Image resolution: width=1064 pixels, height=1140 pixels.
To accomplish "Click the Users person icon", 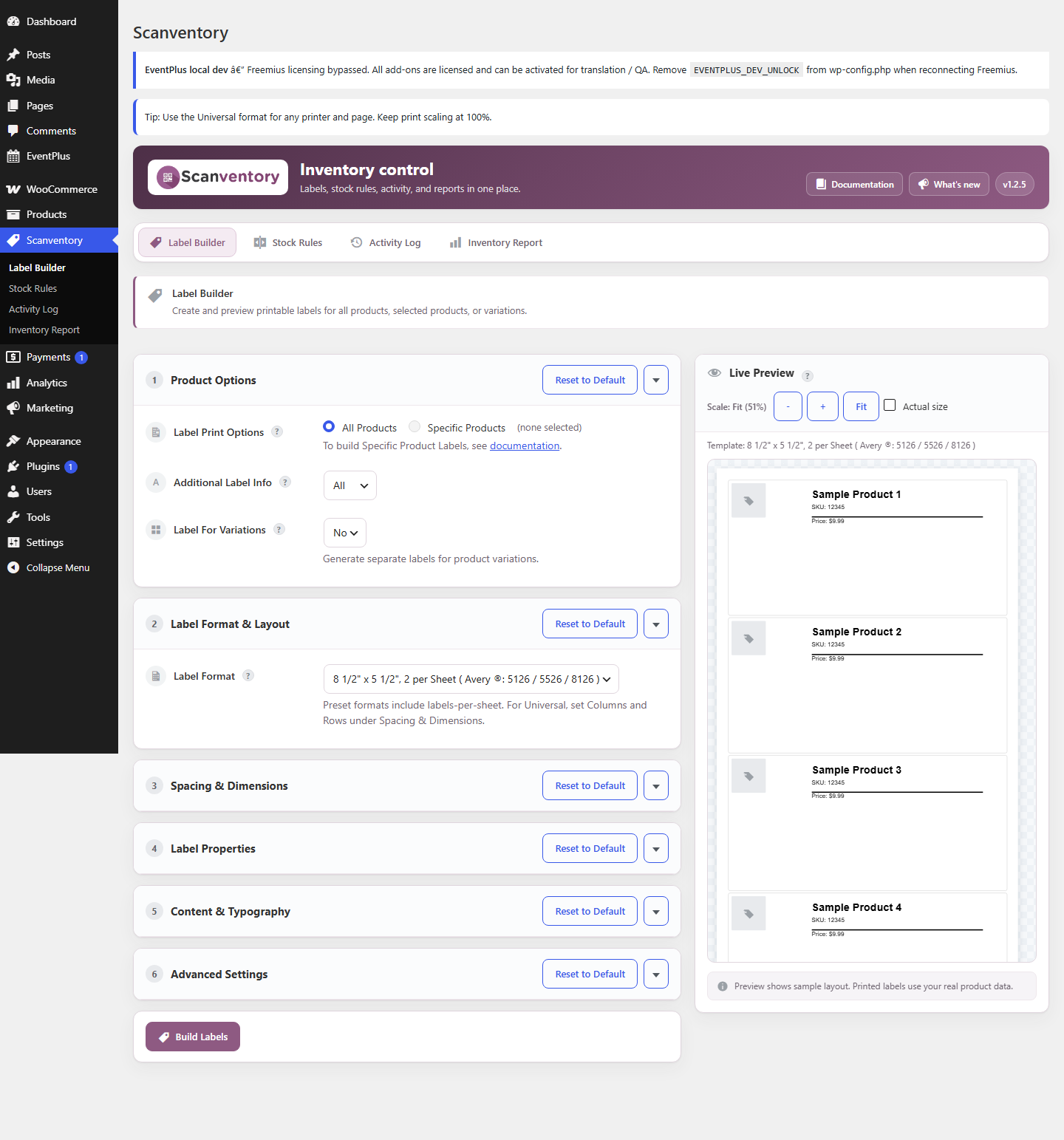I will 13,491.
